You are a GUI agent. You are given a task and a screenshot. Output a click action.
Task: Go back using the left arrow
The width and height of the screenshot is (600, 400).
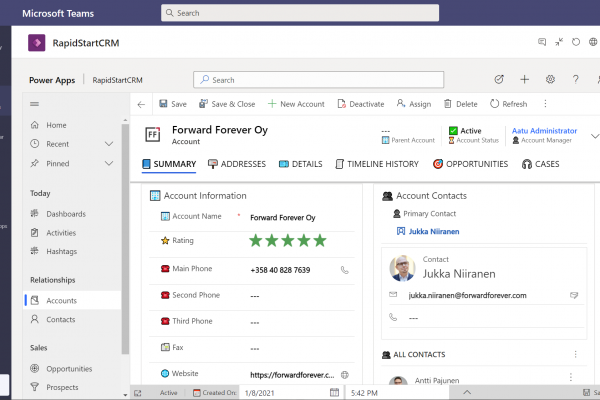click(x=141, y=104)
